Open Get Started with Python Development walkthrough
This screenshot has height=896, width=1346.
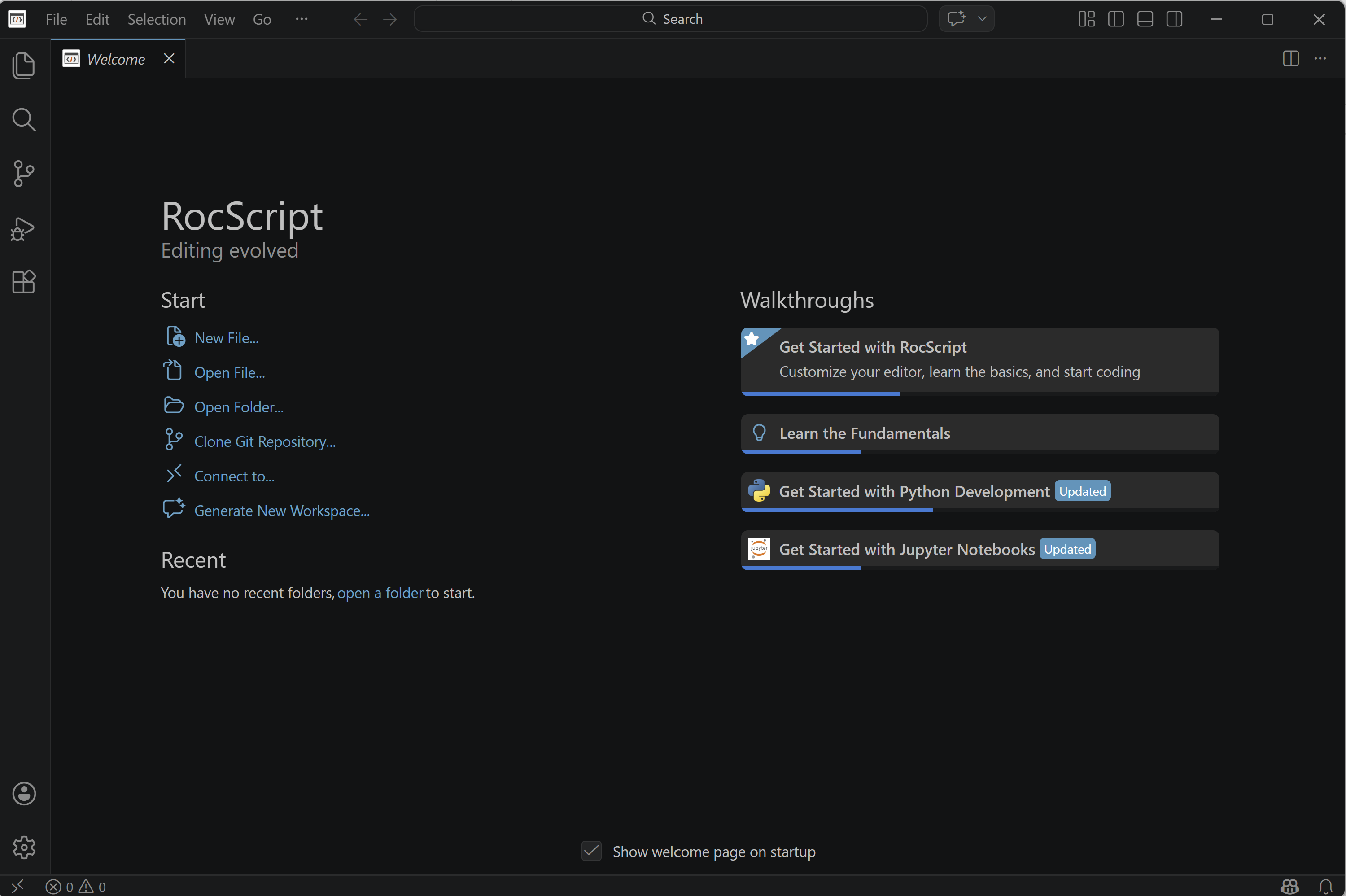pos(980,491)
